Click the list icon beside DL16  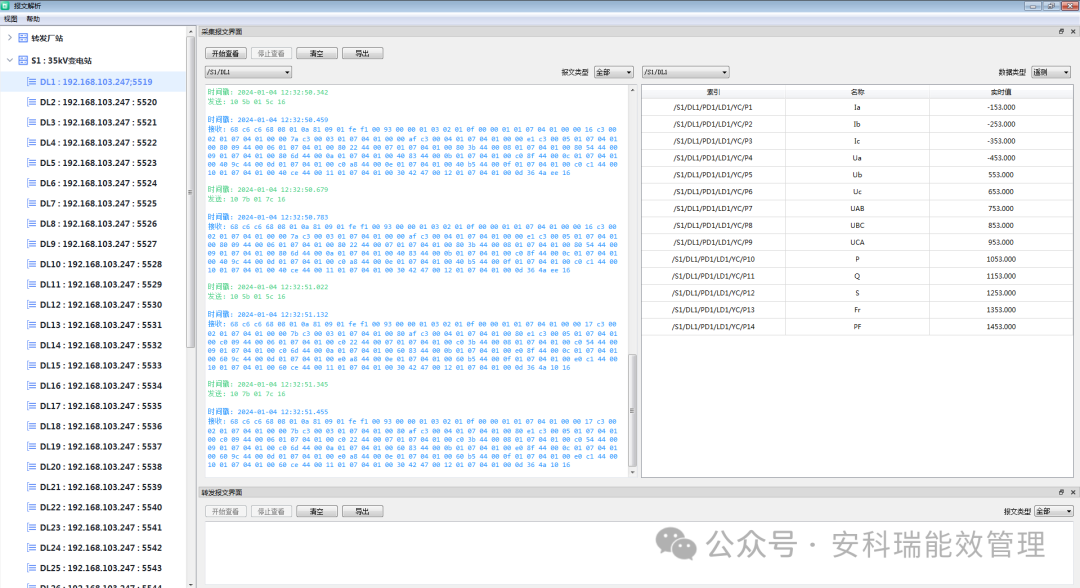click(x=31, y=386)
